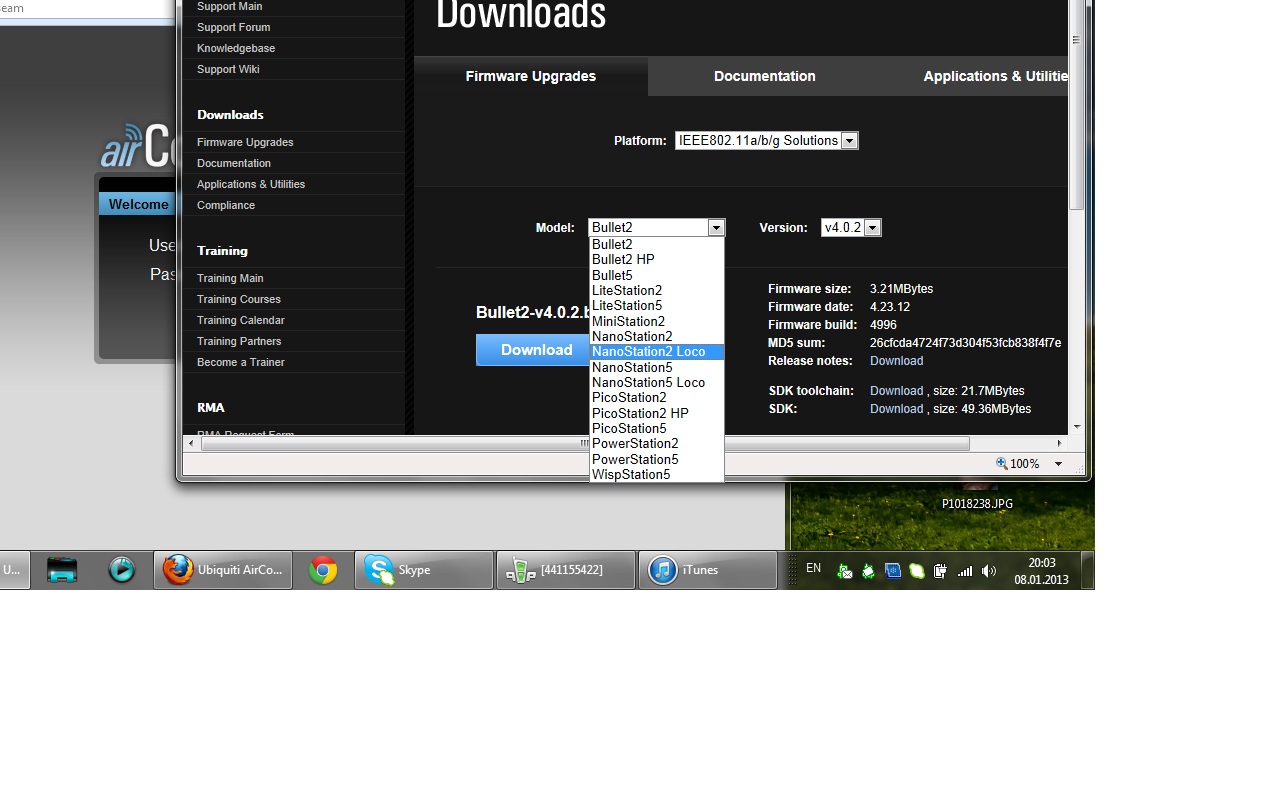Open Firmware Upgrades in the sidebar

tap(245, 142)
